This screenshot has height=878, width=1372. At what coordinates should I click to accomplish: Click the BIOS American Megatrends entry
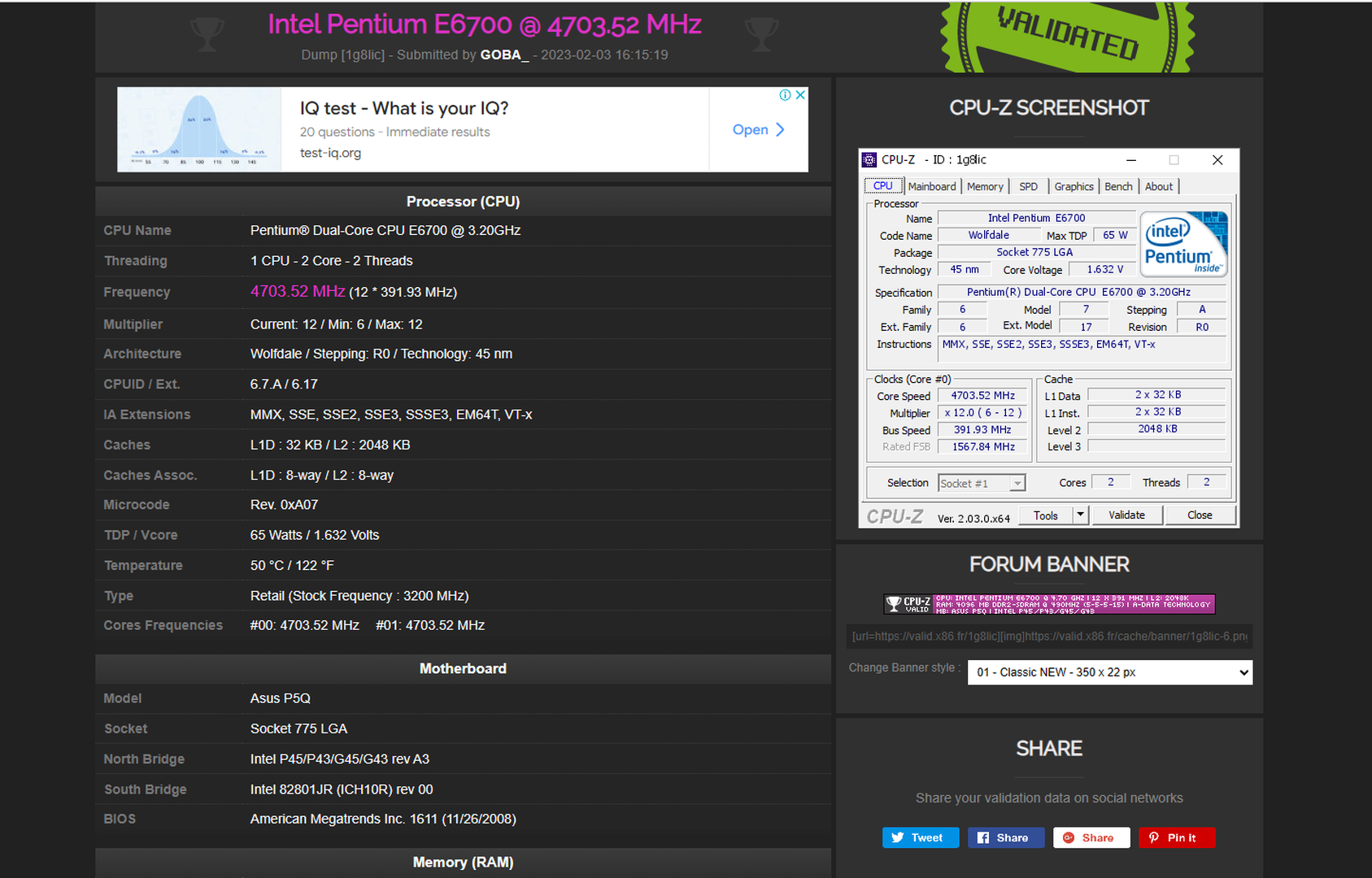pos(383,819)
